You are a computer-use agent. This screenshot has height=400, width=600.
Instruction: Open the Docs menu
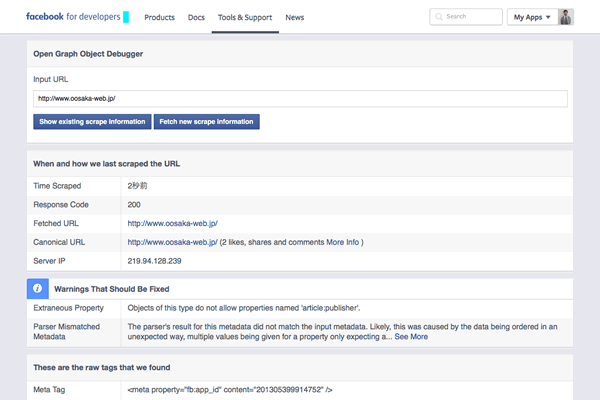tap(196, 18)
